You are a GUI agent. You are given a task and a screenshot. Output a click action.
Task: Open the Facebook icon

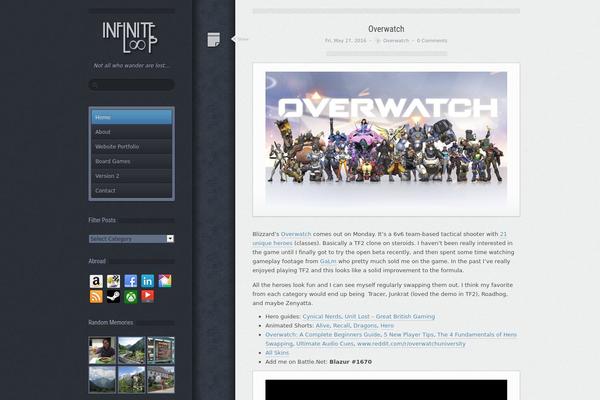click(x=130, y=281)
